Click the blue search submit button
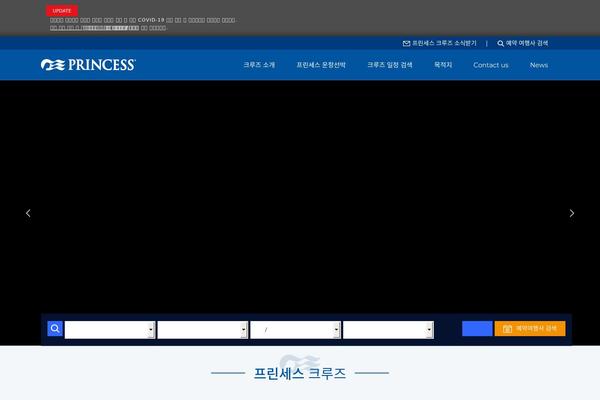Image resolution: width=600 pixels, height=400 pixels. [477, 328]
